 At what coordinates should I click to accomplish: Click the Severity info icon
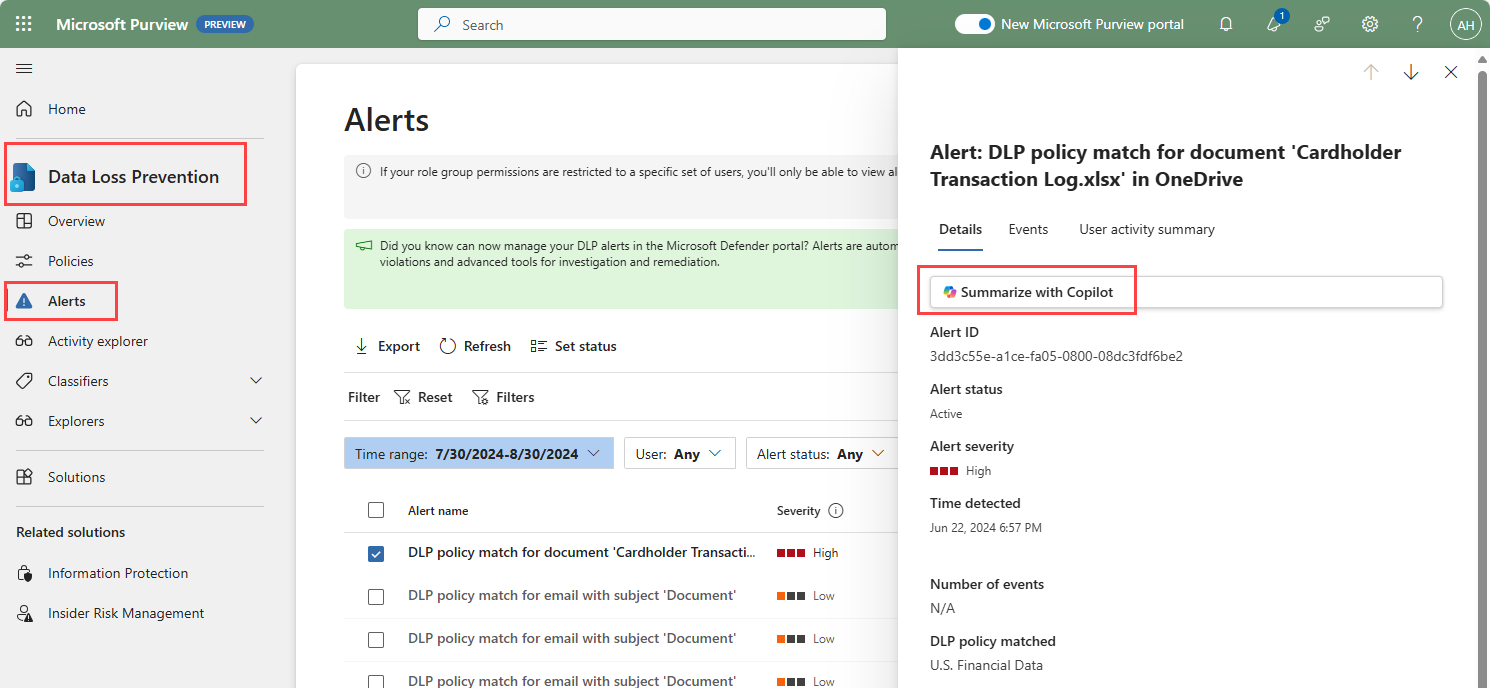[x=836, y=510]
